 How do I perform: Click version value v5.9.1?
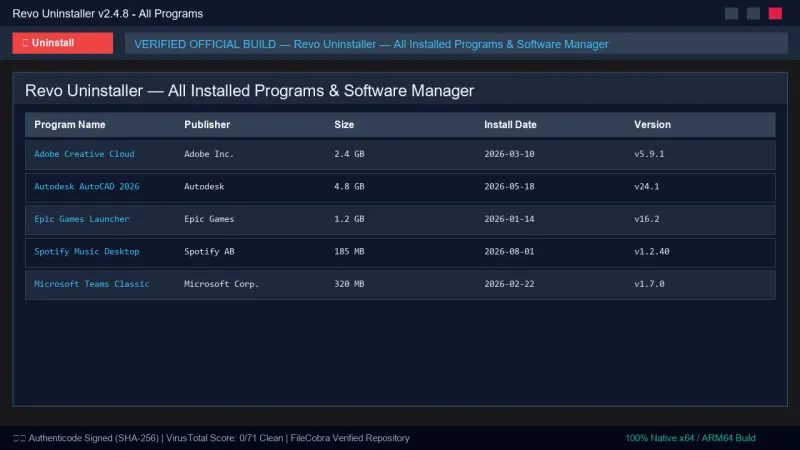click(649, 154)
